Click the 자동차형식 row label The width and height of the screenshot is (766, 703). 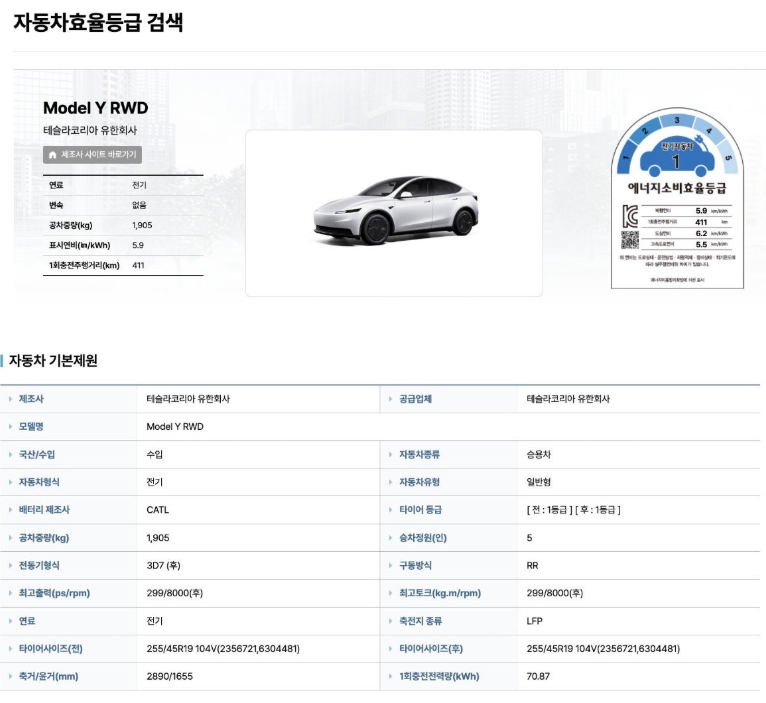tap(39, 482)
